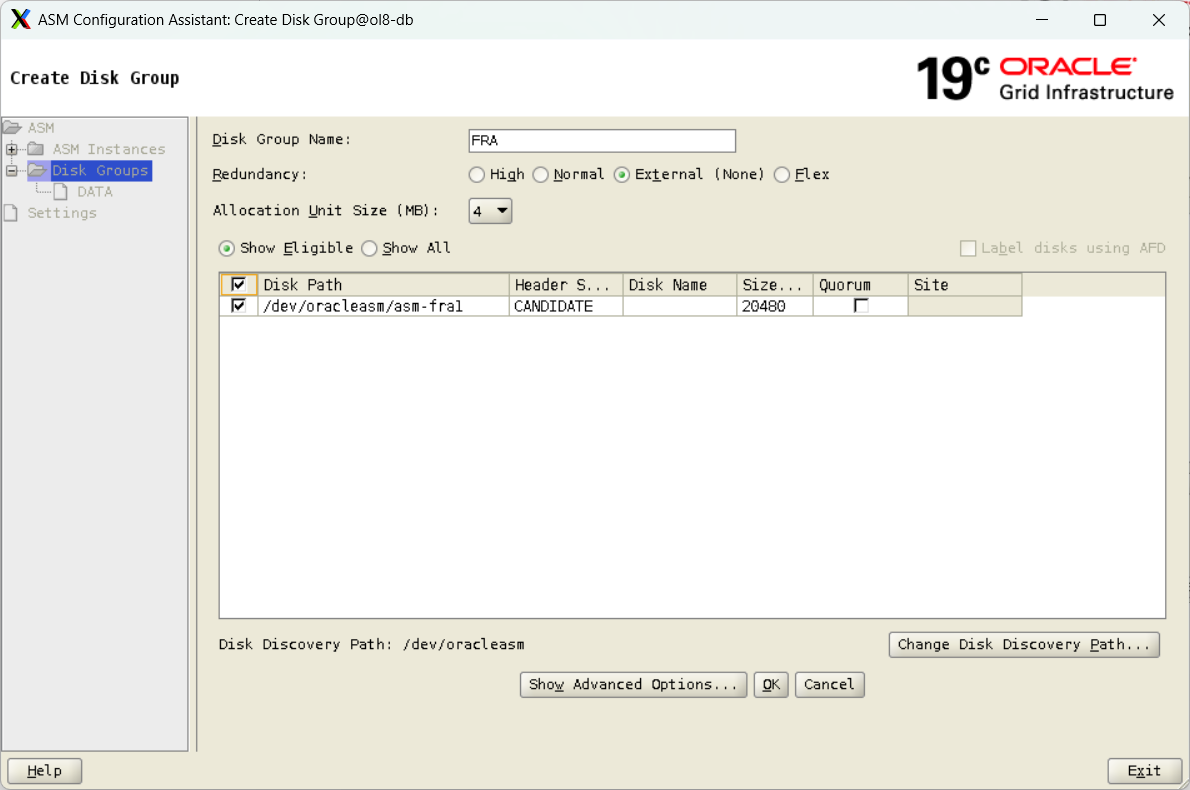Select the DATA disk group tree item
The width and height of the screenshot is (1190, 790).
coord(95,191)
